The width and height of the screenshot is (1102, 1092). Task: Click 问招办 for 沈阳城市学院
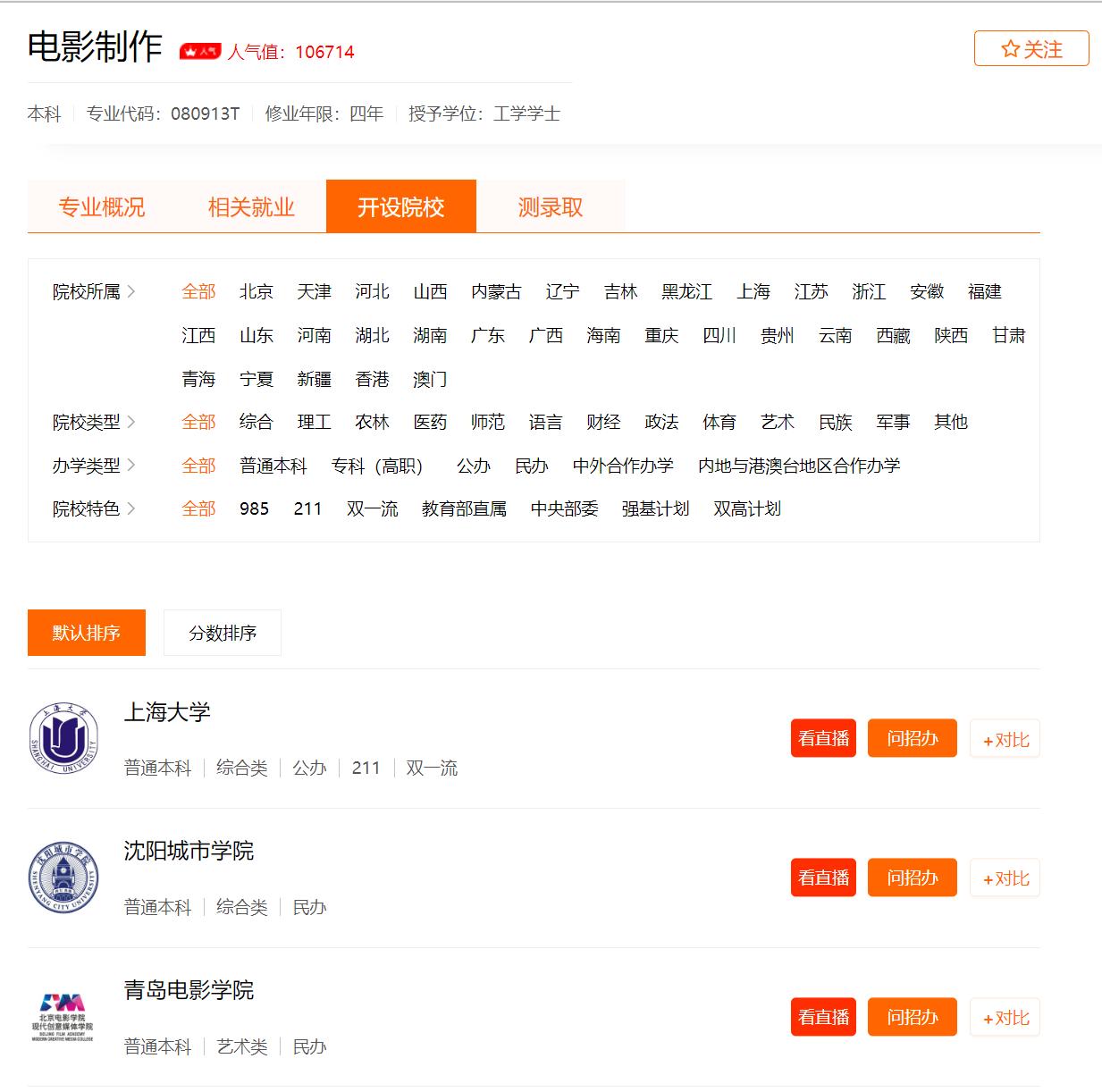coord(912,877)
